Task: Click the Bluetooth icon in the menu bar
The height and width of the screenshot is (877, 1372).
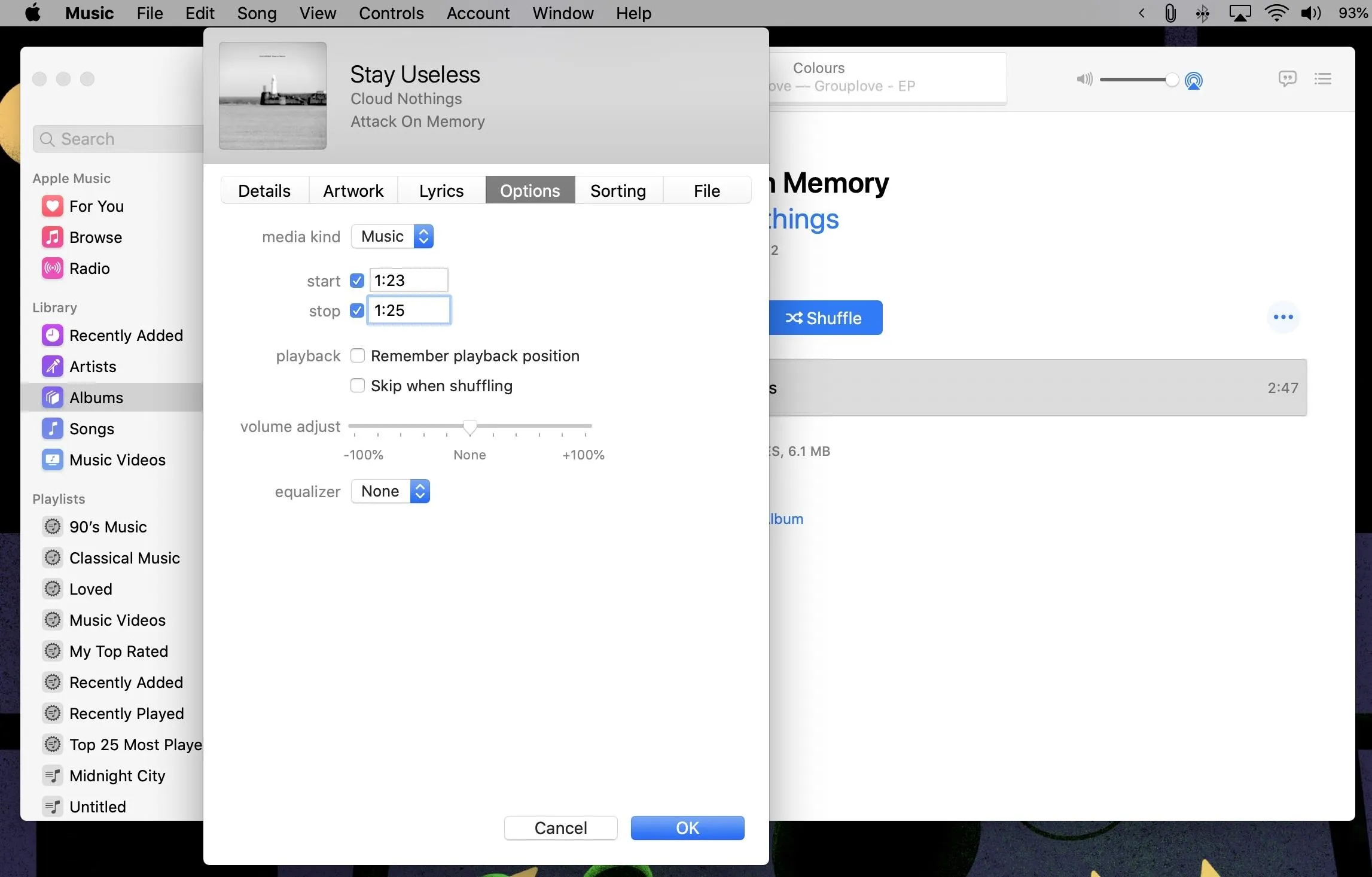Action: point(1202,13)
